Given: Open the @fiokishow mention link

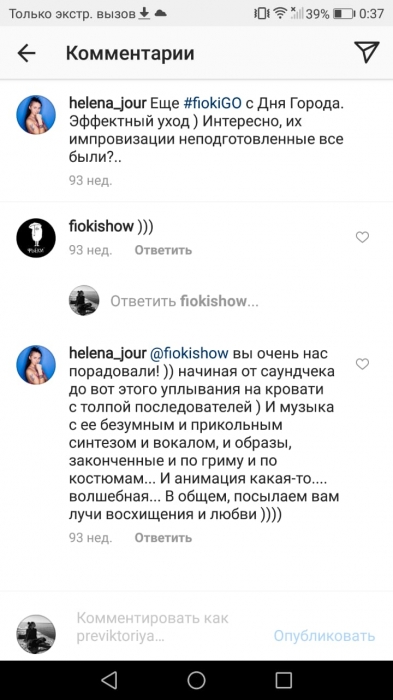Looking at the screenshot, I should pyautogui.click(x=189, y=353).
